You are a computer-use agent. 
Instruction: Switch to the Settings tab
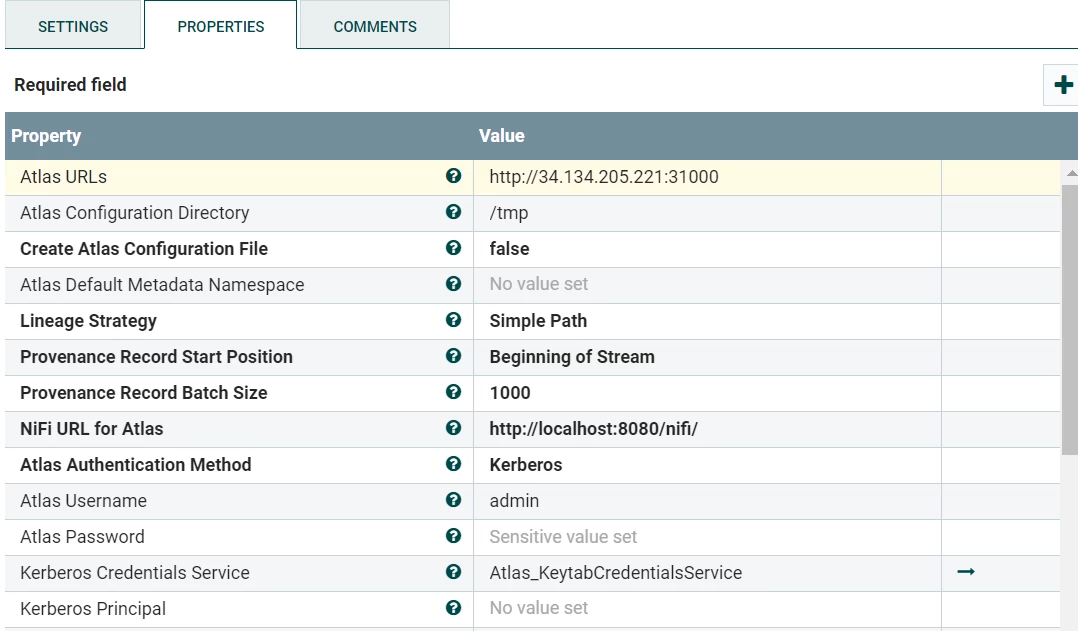coord(73,26)
